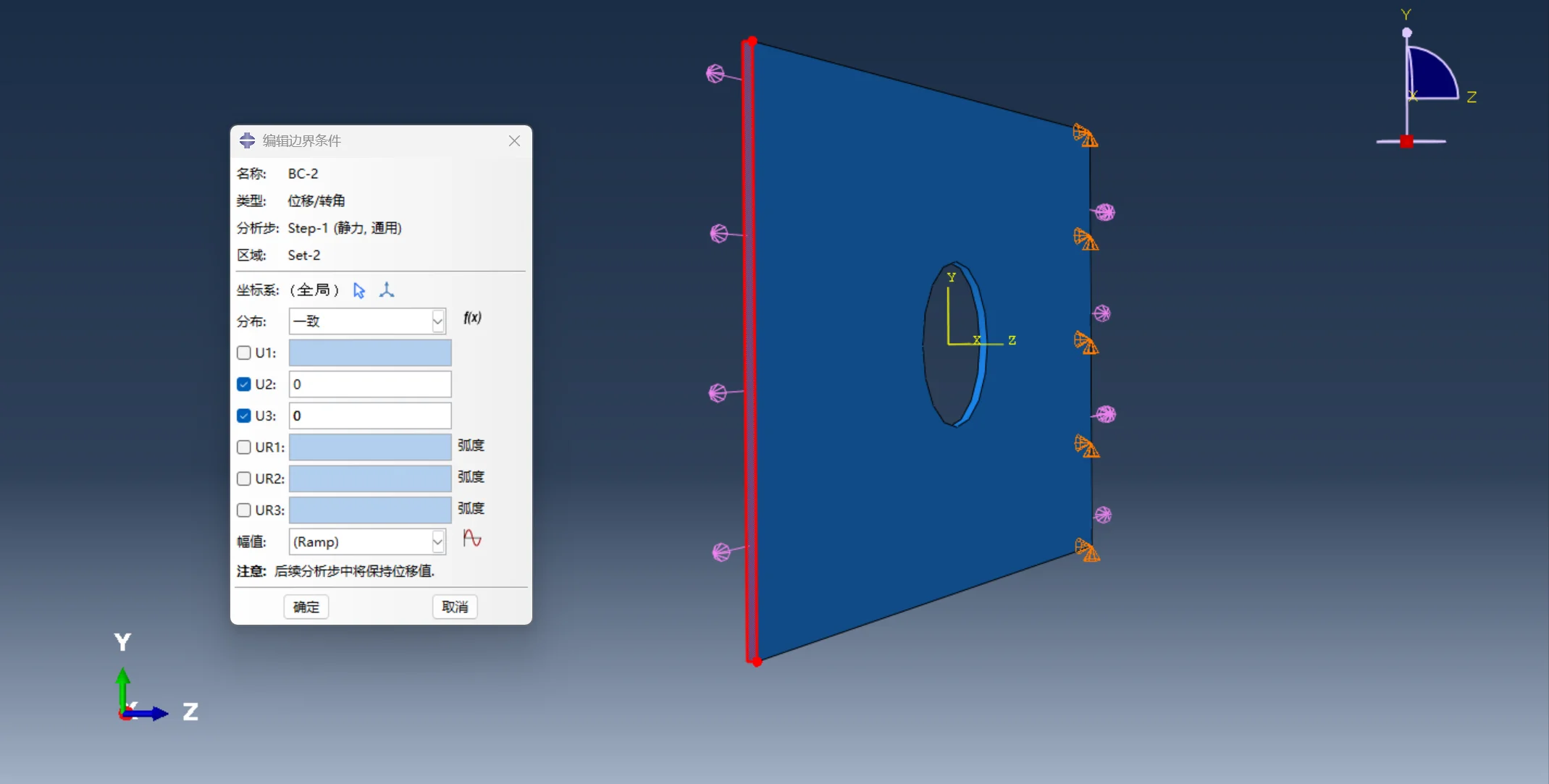
Task: Click the select coordinate system arrow icon
Action: (x=359, y=290)
